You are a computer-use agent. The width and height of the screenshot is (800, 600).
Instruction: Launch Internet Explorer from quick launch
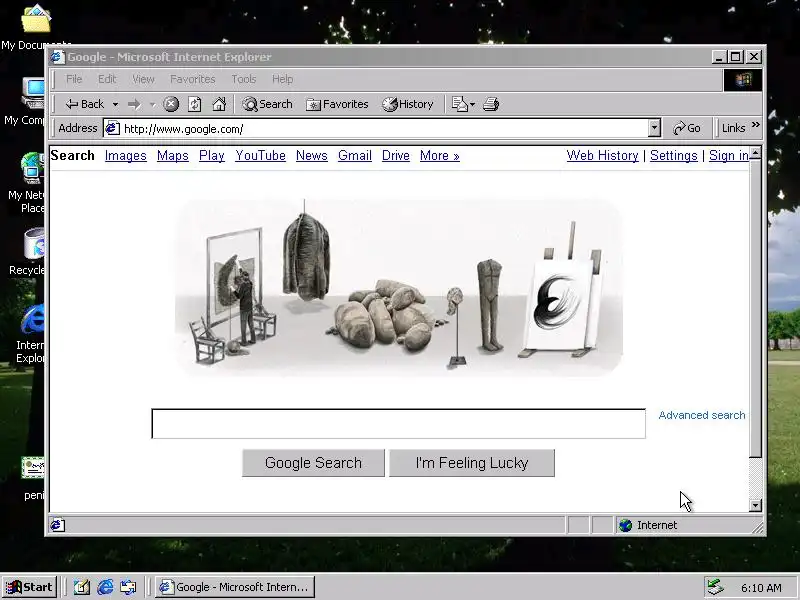click(x=105, y=587)
